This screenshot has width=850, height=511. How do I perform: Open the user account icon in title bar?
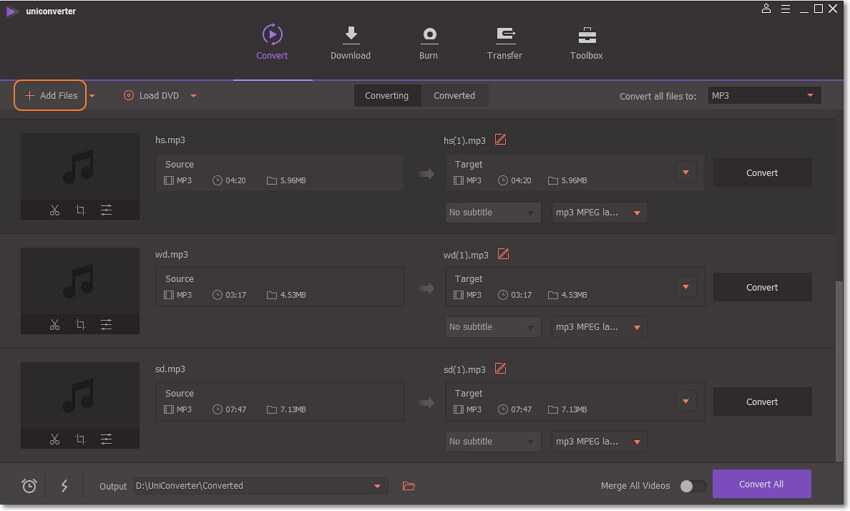(x=766, y=9)
